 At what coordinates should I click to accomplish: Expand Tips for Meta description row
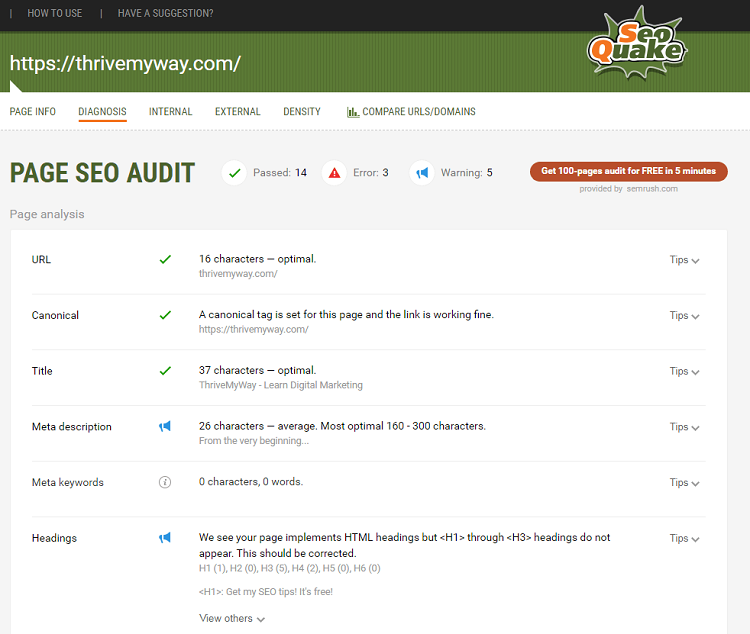click(x=684, y=427)
